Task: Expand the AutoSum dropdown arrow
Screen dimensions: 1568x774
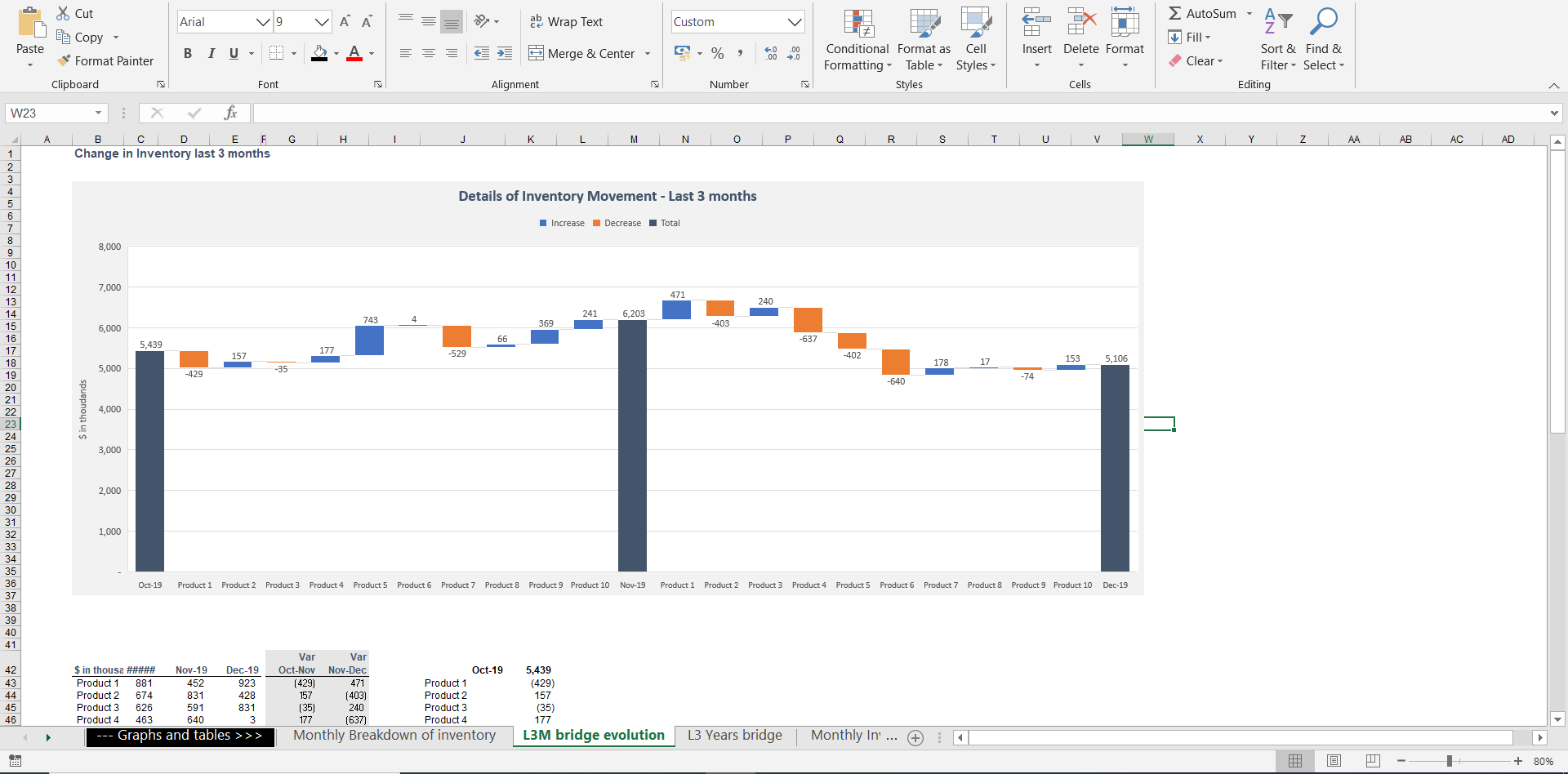Action: [x=1249, y=13]
